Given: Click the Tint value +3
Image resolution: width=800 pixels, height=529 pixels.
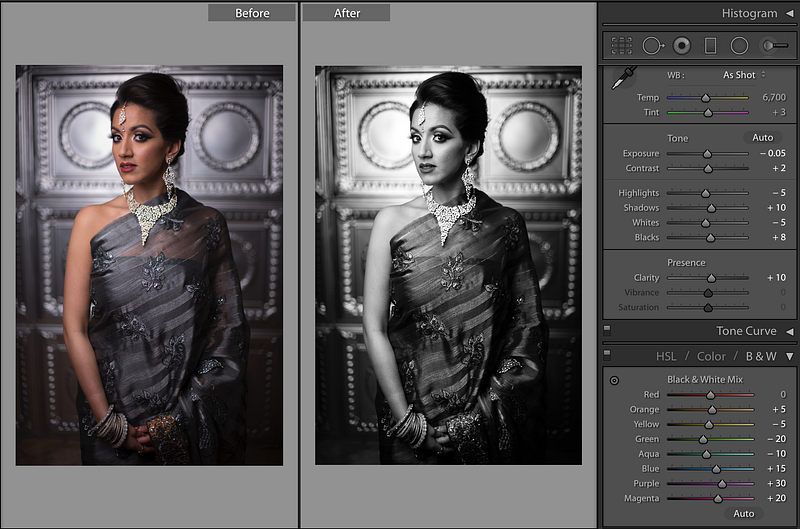Looking at the screenshot, I should click(779, 112).
